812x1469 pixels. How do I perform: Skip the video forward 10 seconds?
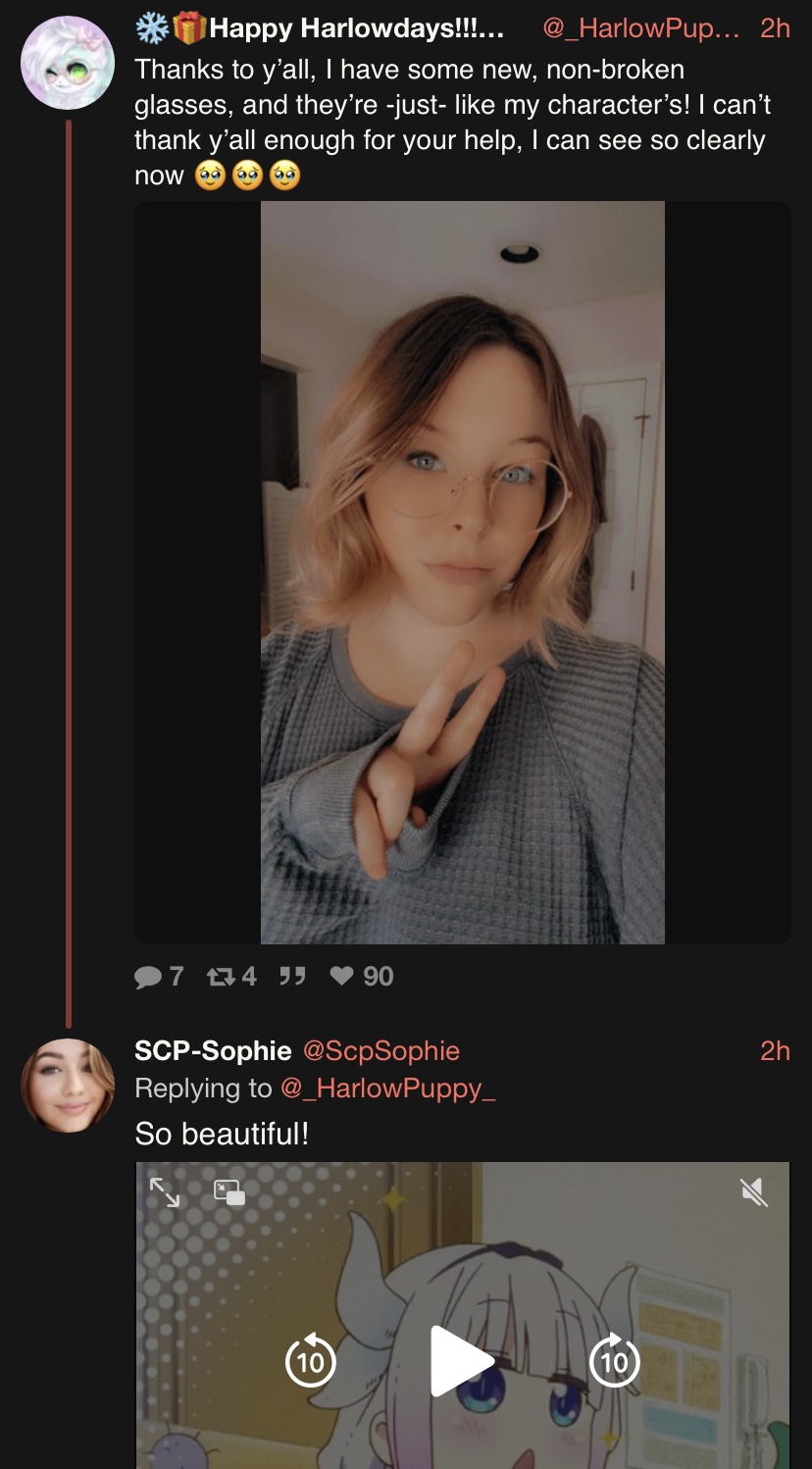click(x=615, y=1361)
